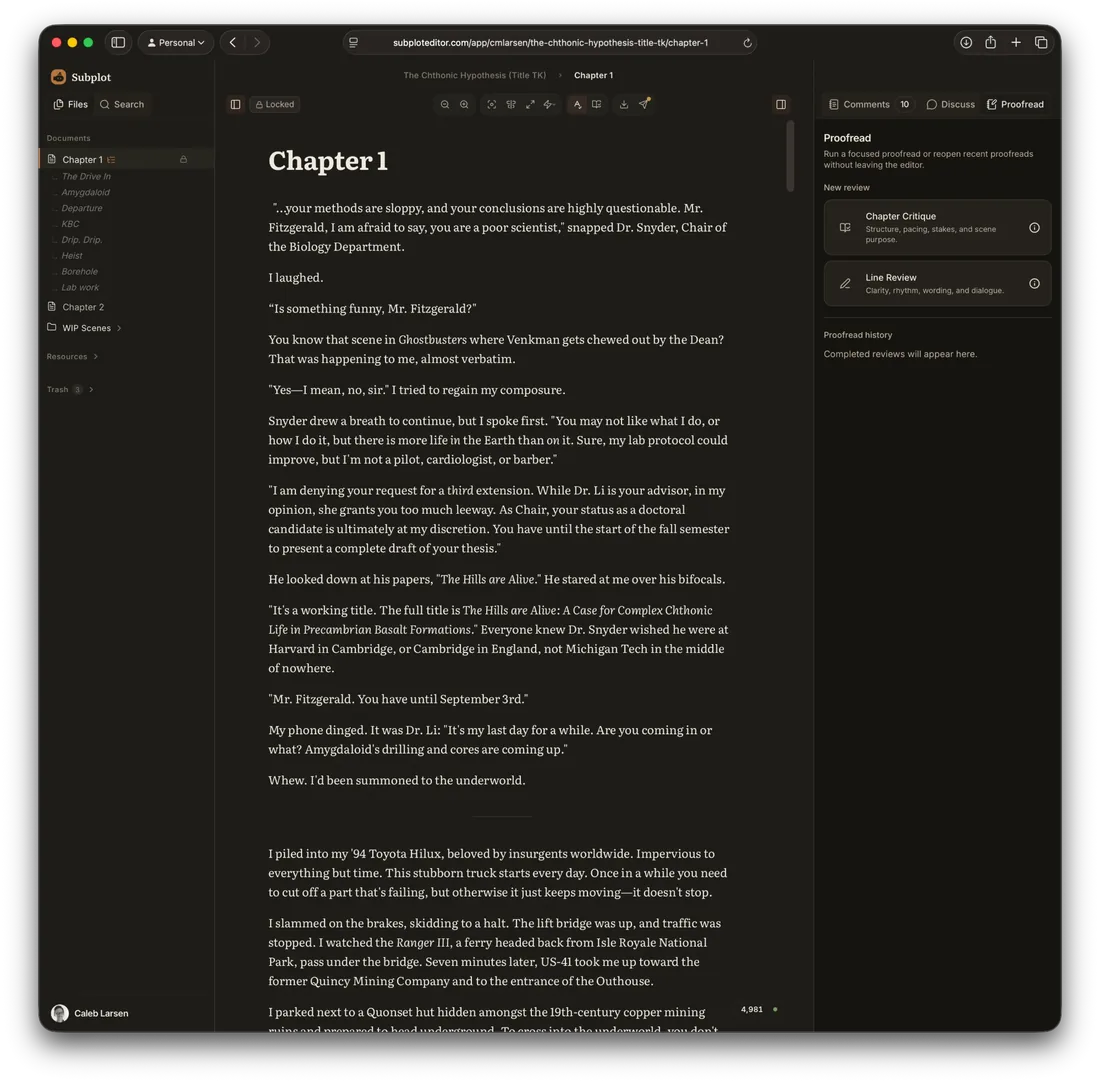Click the Chapter 1 heading
Viewport: 1100px width, 1083px height.
click(x=328, y=161)
